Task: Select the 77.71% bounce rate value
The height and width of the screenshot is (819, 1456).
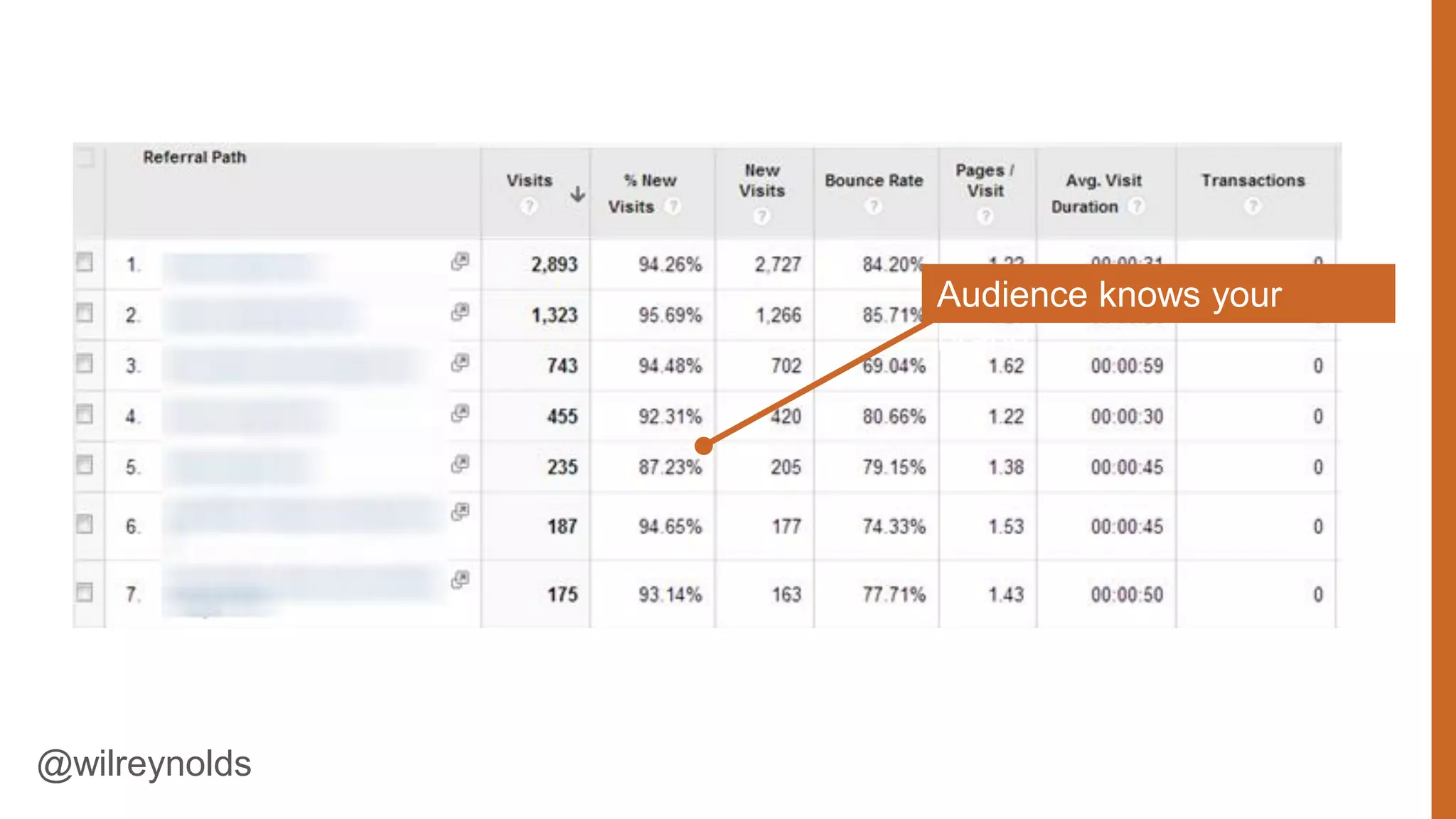Action: (x=894, y=594)
